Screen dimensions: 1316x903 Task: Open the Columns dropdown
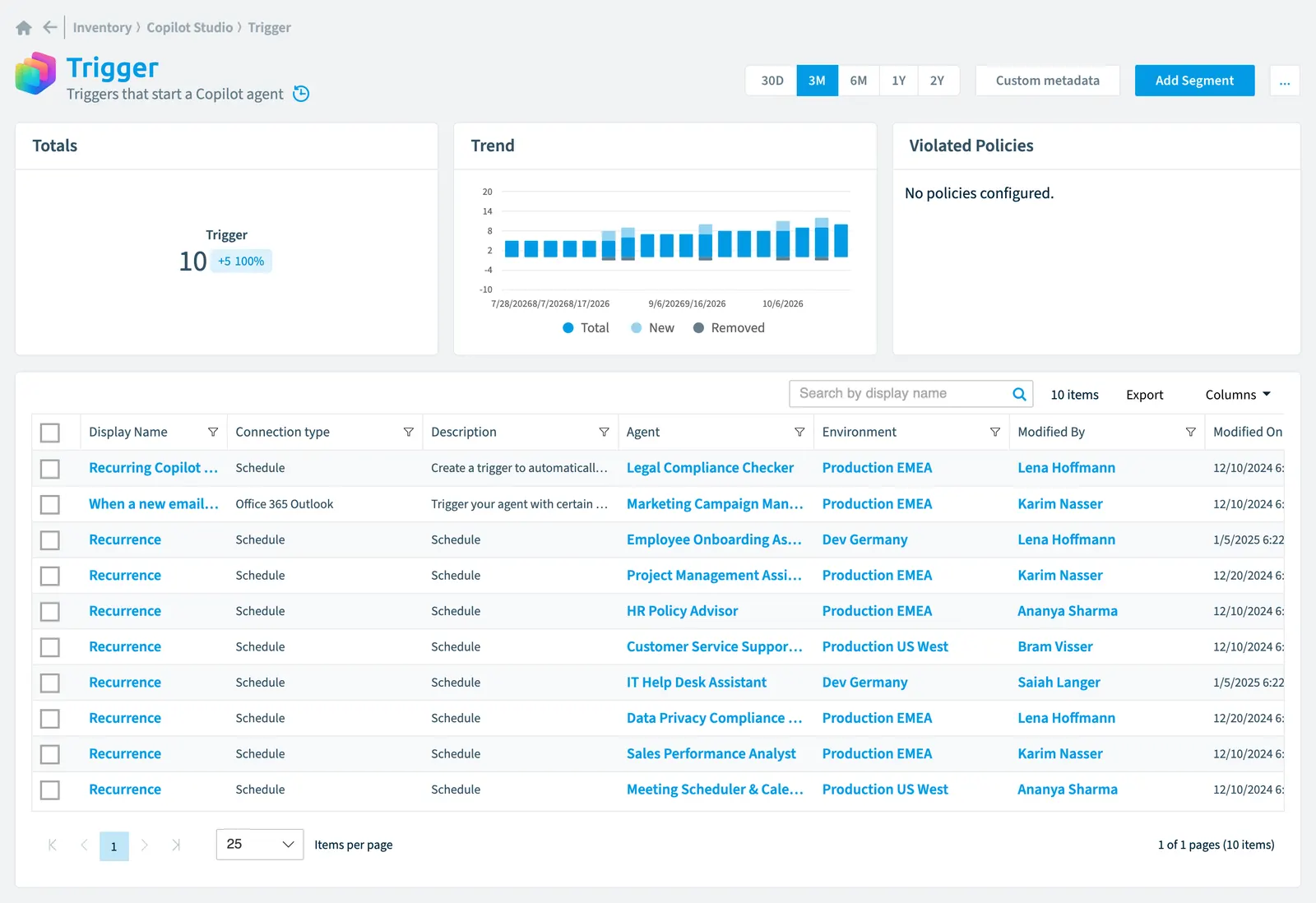pyautogui.click(x=1238, y=395)
